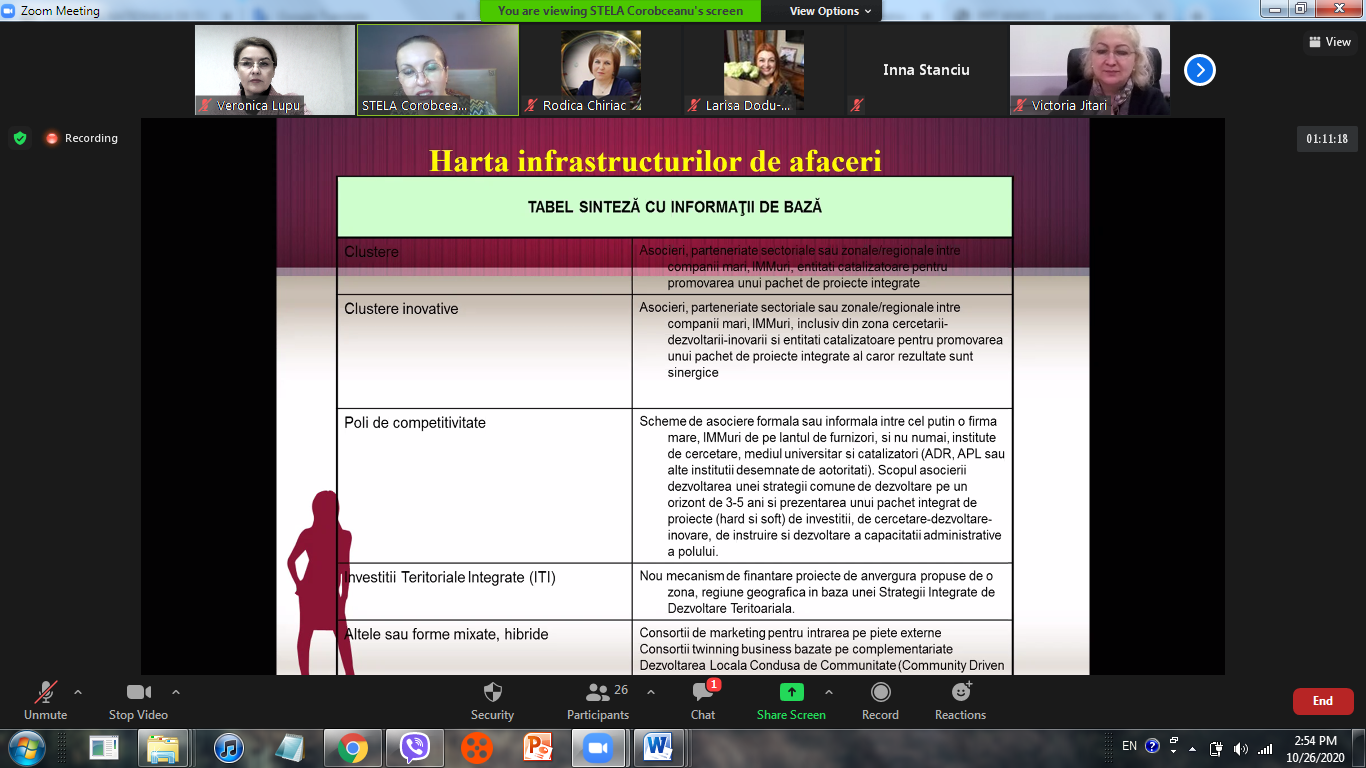Screen dimensions: 1366x768
Task: Expand audio options arrow next to Unmute
Action: coord(78,692)
